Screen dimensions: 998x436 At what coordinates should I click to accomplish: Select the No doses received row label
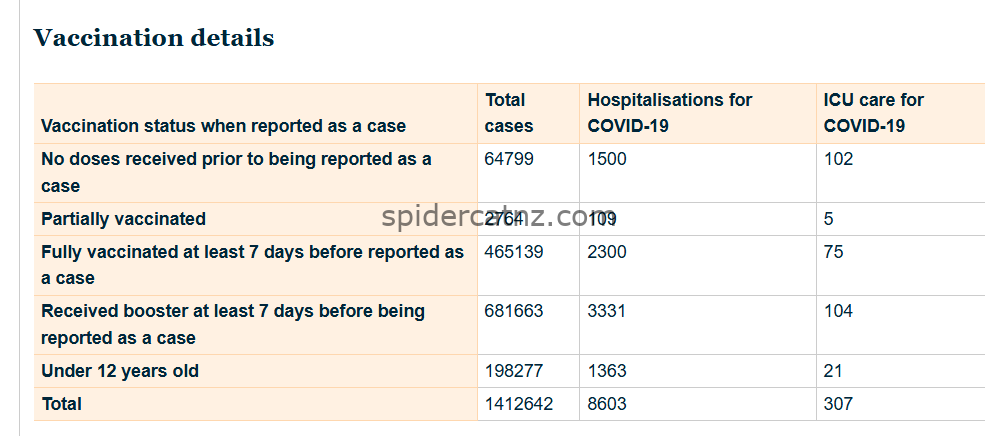point(236,172)
